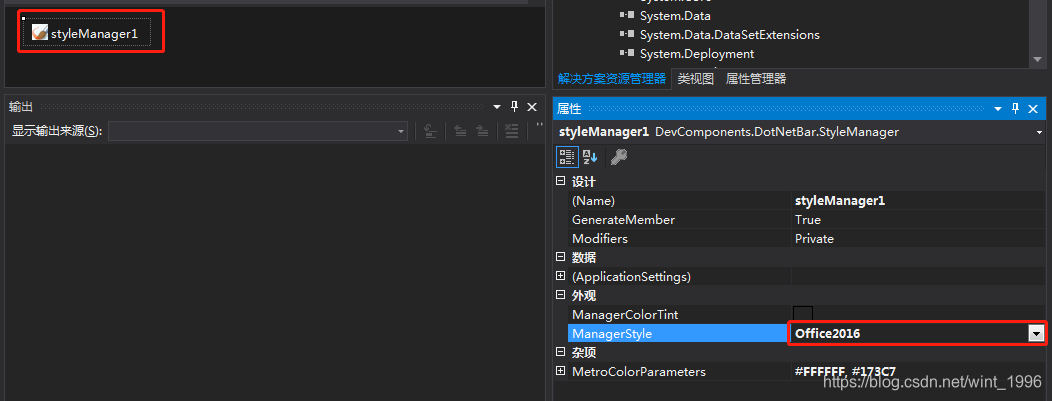Pin the 输出 panel with auto-hide pin

515,107
